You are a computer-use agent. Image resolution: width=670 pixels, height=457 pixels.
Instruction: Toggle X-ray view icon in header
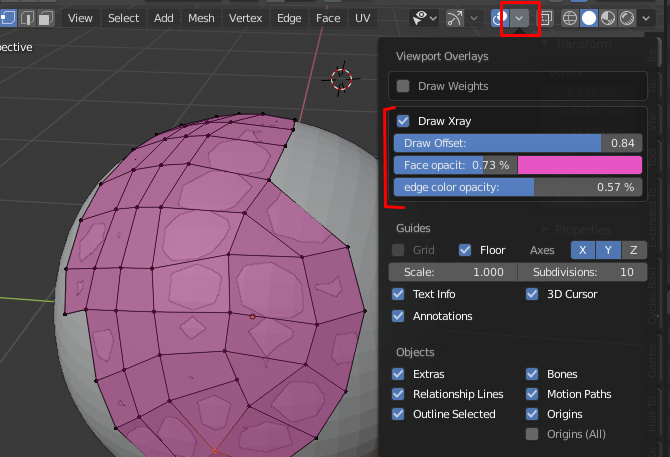546,18
